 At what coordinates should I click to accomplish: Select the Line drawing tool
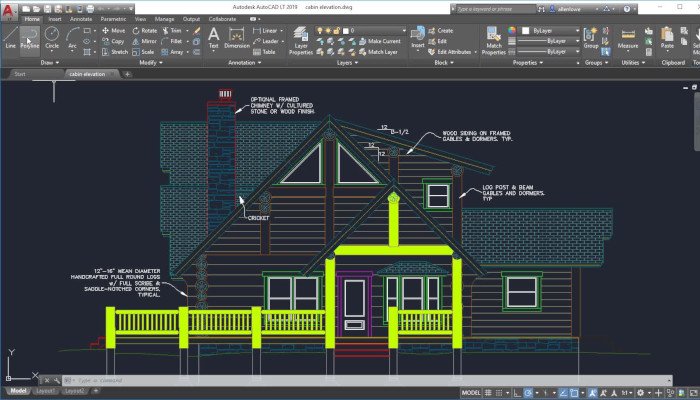10,38
